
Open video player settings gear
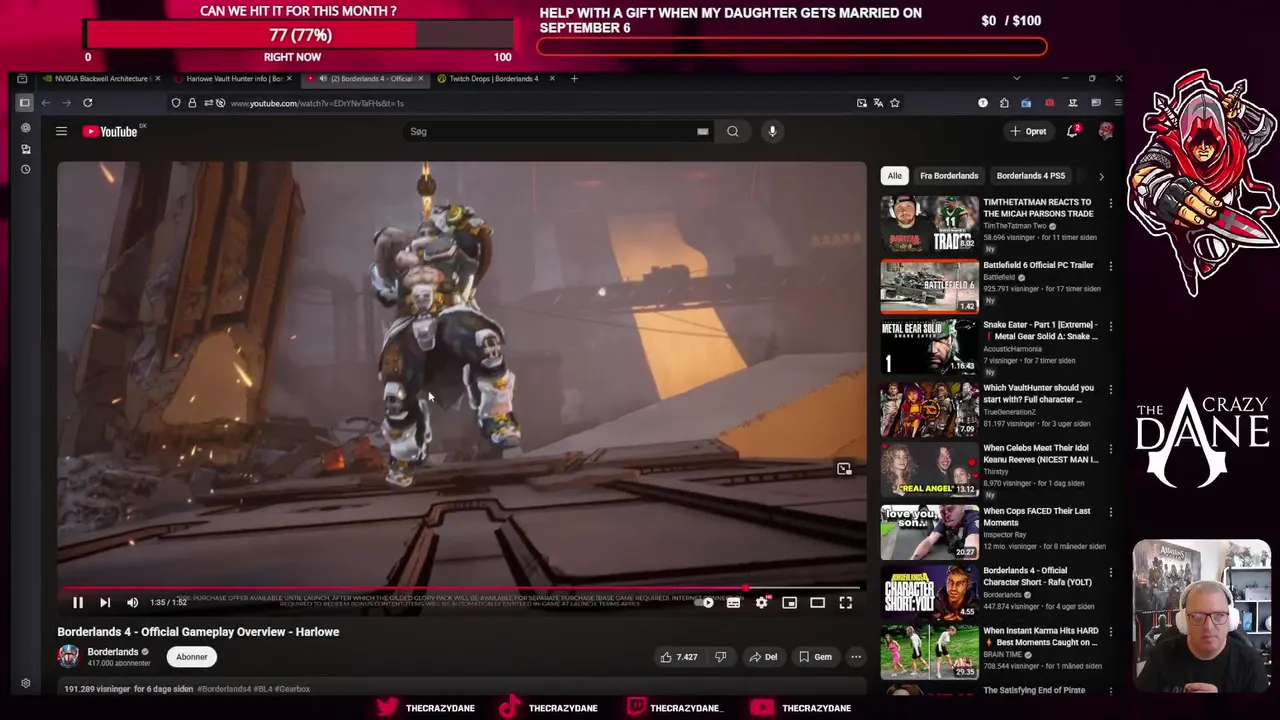[x=761, y=602]
